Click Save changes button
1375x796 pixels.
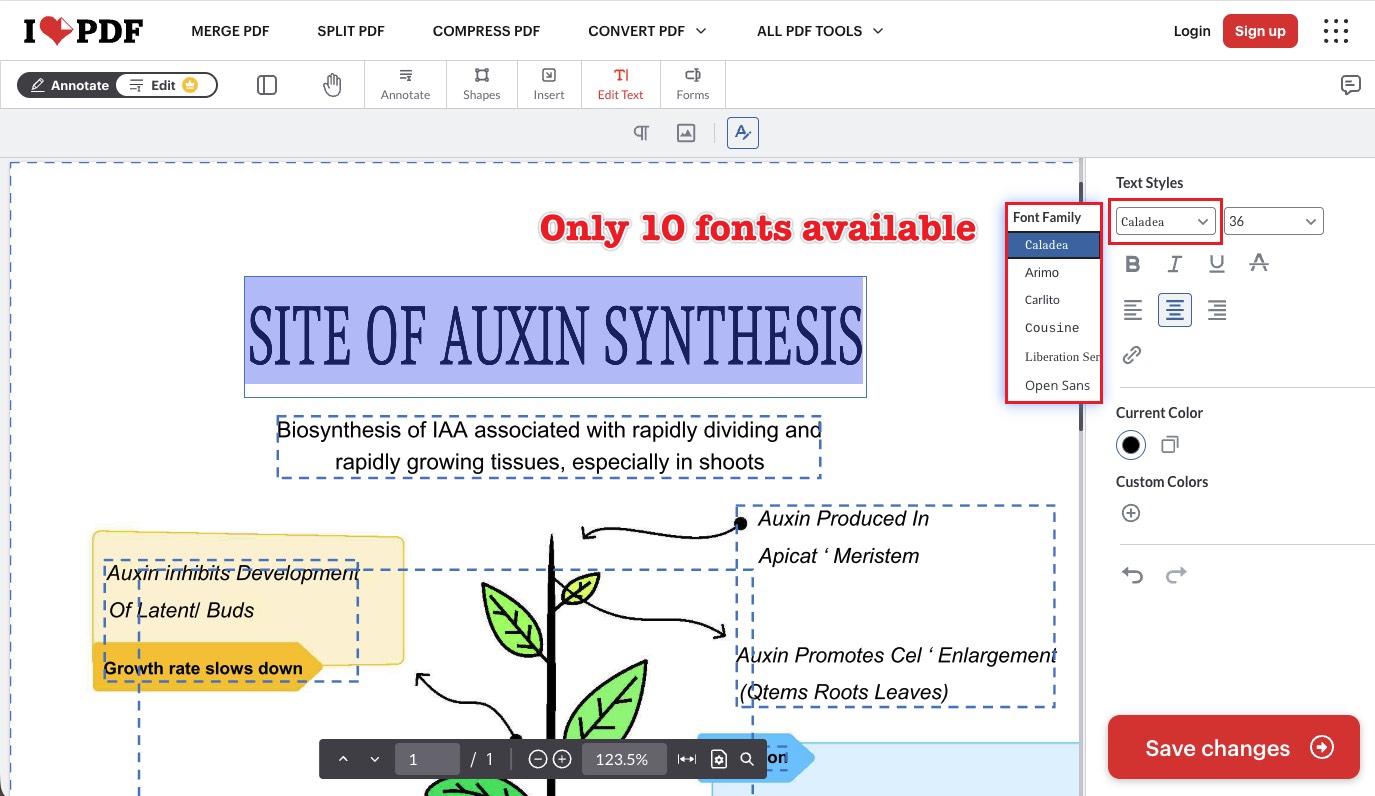coord(1234,747)
